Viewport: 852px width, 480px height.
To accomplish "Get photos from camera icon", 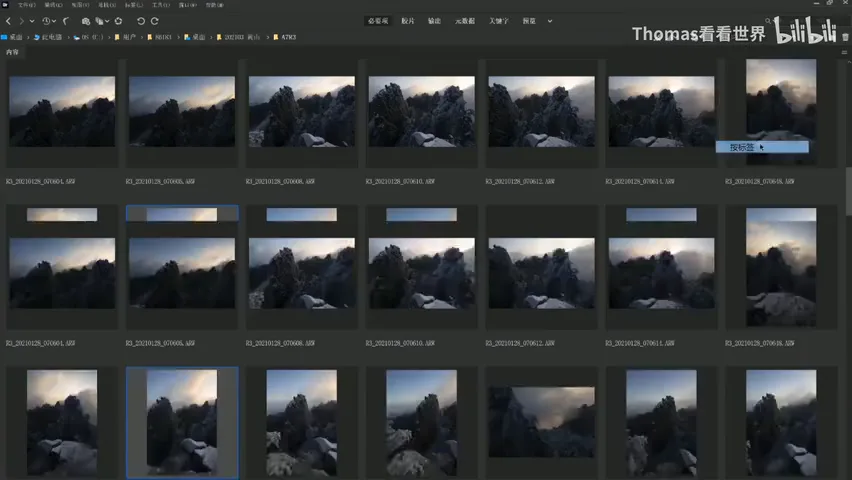I will 86,21.
